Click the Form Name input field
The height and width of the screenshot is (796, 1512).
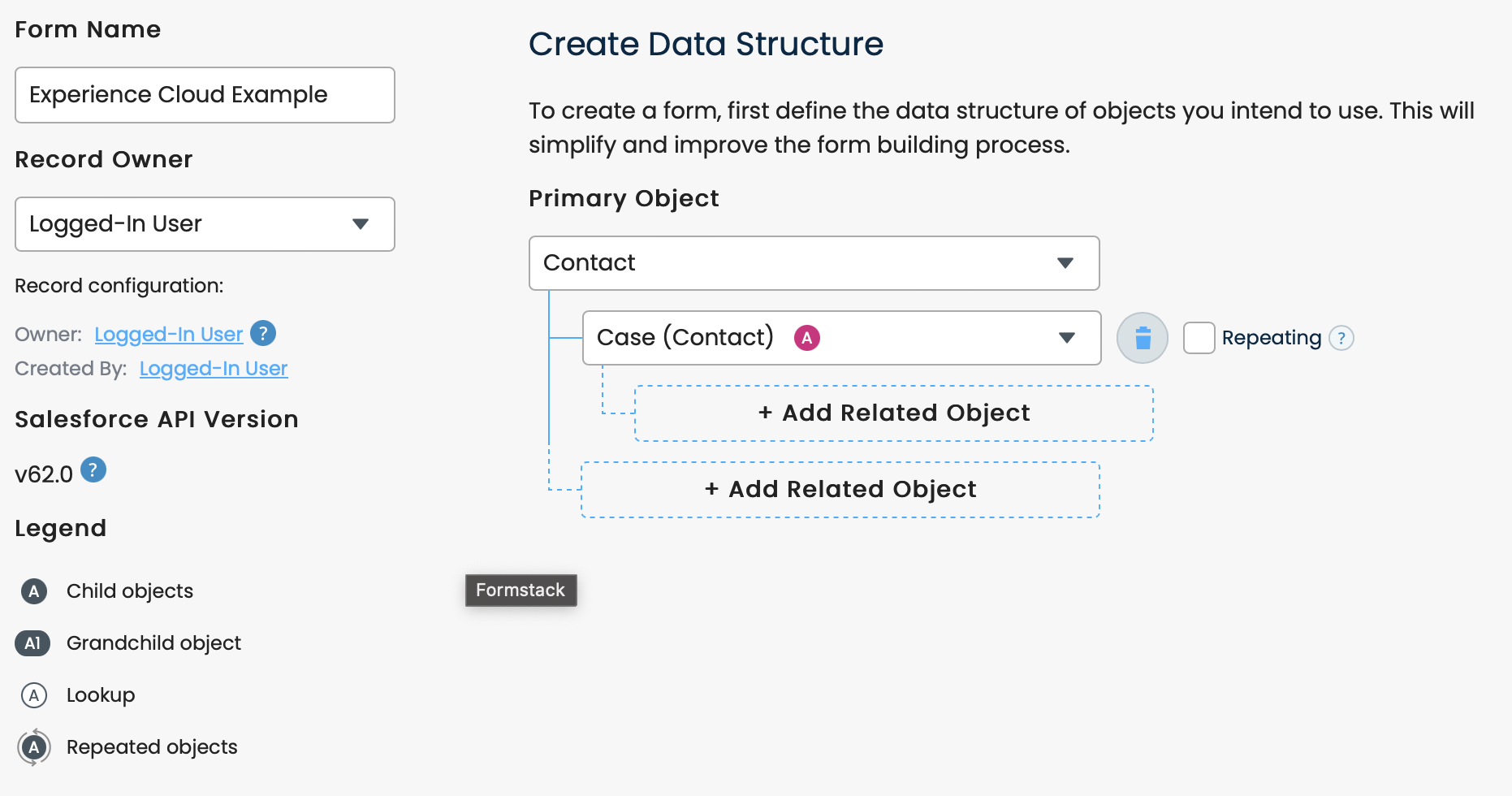(x=205, y=95)
